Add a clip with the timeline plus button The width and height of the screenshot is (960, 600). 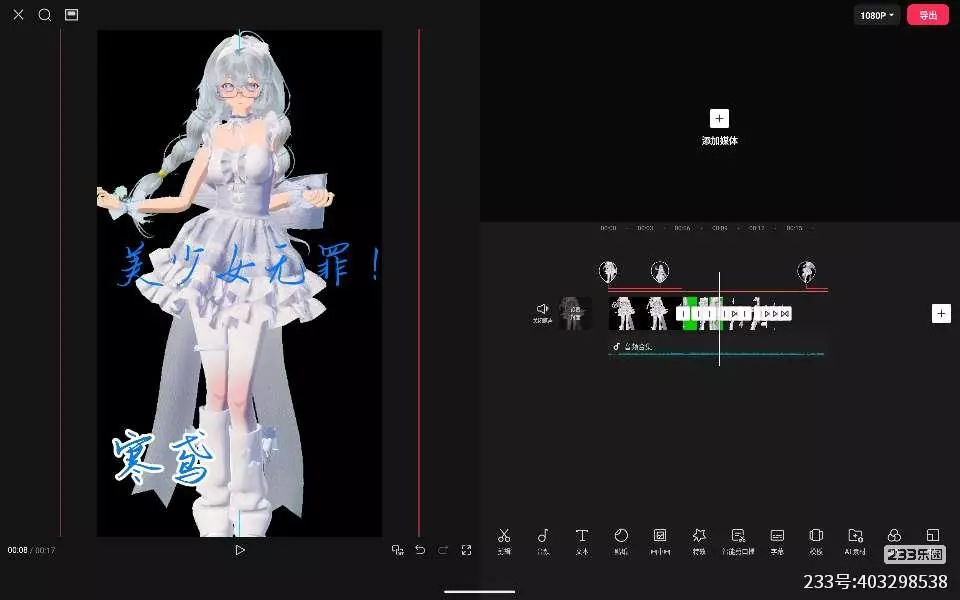941,313
